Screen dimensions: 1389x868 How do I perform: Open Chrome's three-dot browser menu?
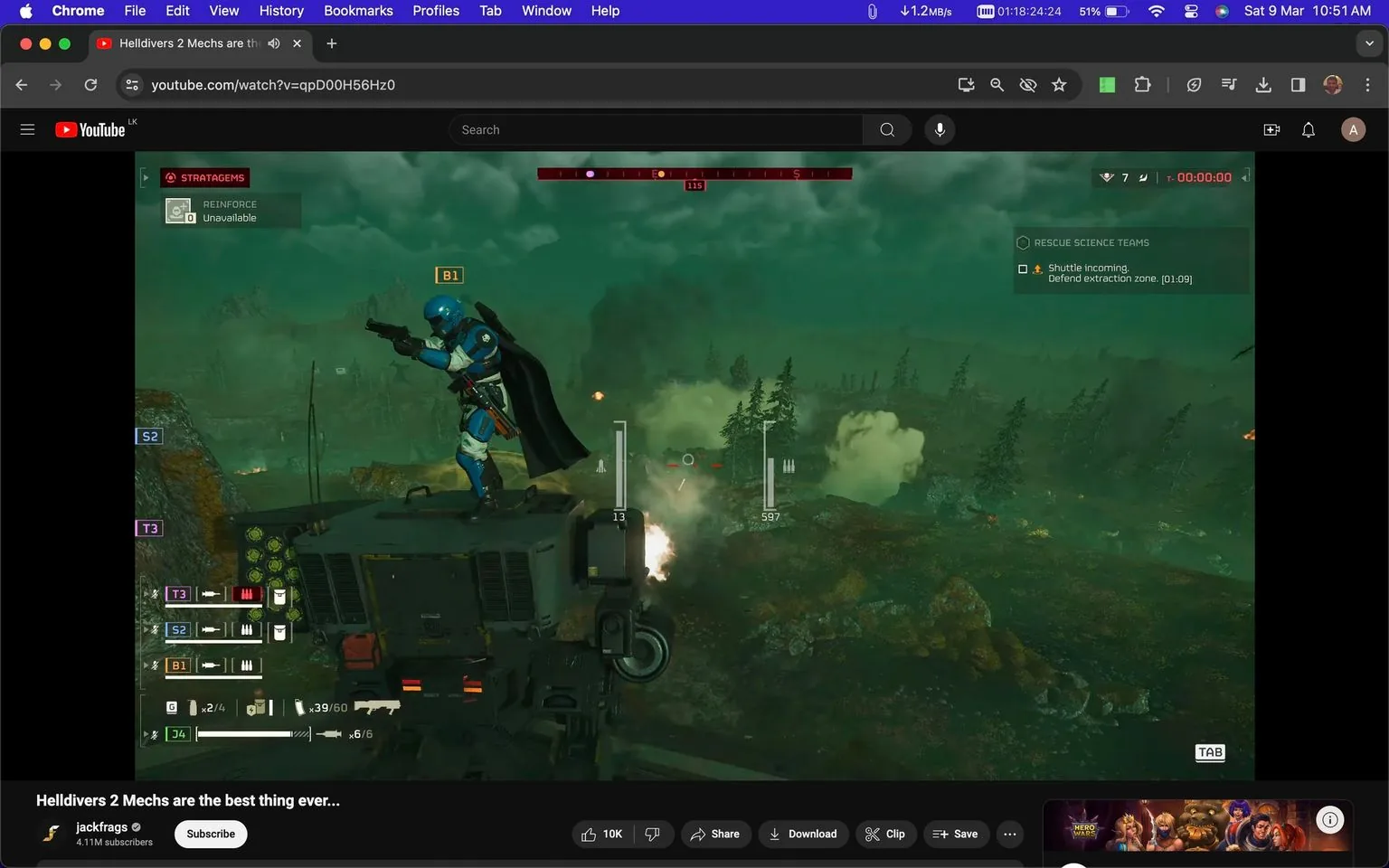click(x=1368, y=84)
